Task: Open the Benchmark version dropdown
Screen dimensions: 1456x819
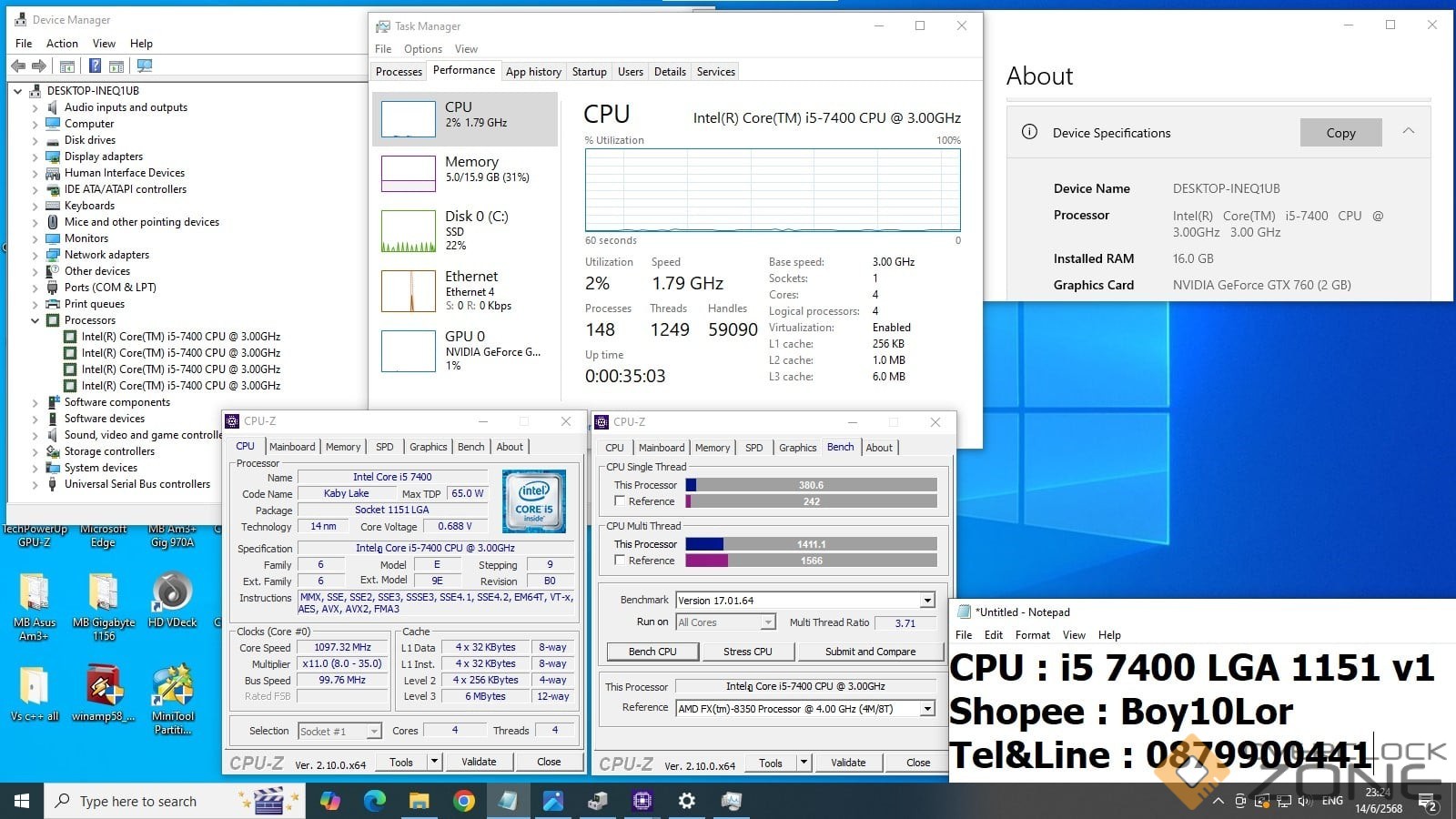Action: [926, 601]
